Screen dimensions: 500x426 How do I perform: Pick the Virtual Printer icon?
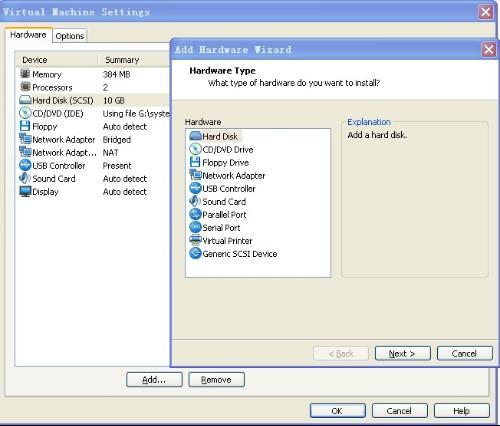click(x=195, y=240)
